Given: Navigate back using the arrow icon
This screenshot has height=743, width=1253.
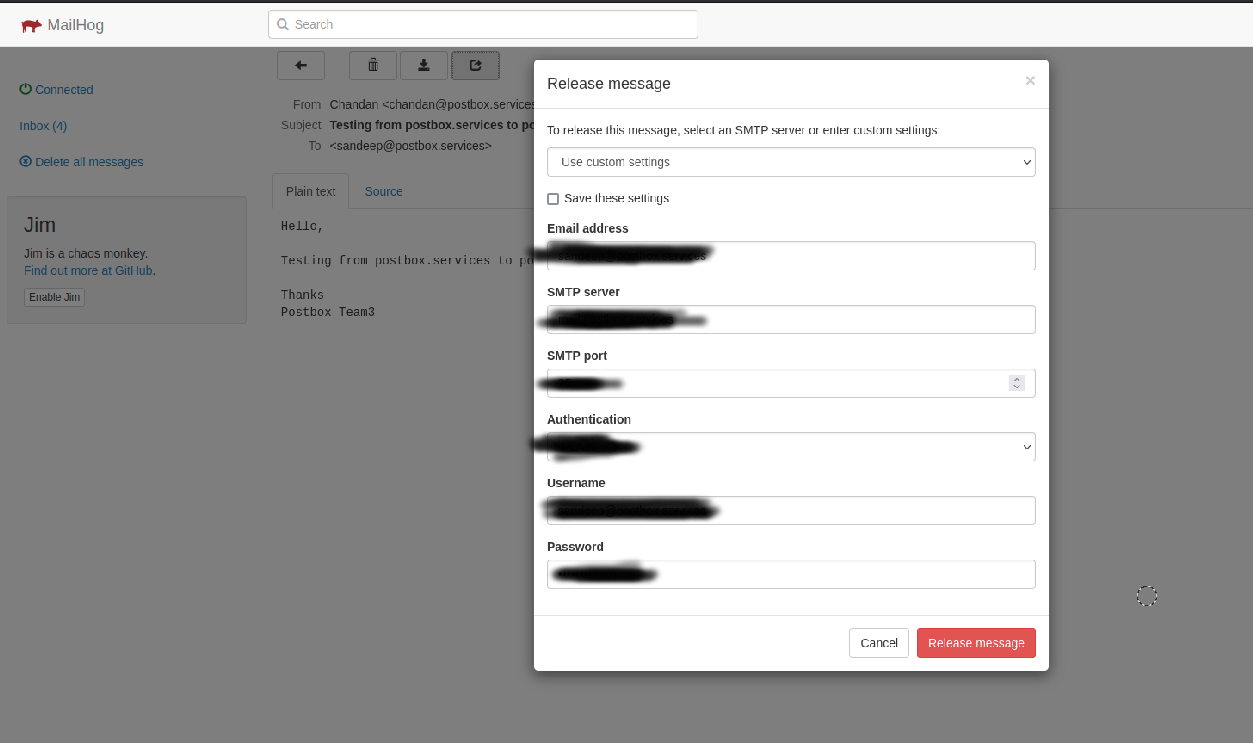Looking at the screenshot, I should pos(300,65).
